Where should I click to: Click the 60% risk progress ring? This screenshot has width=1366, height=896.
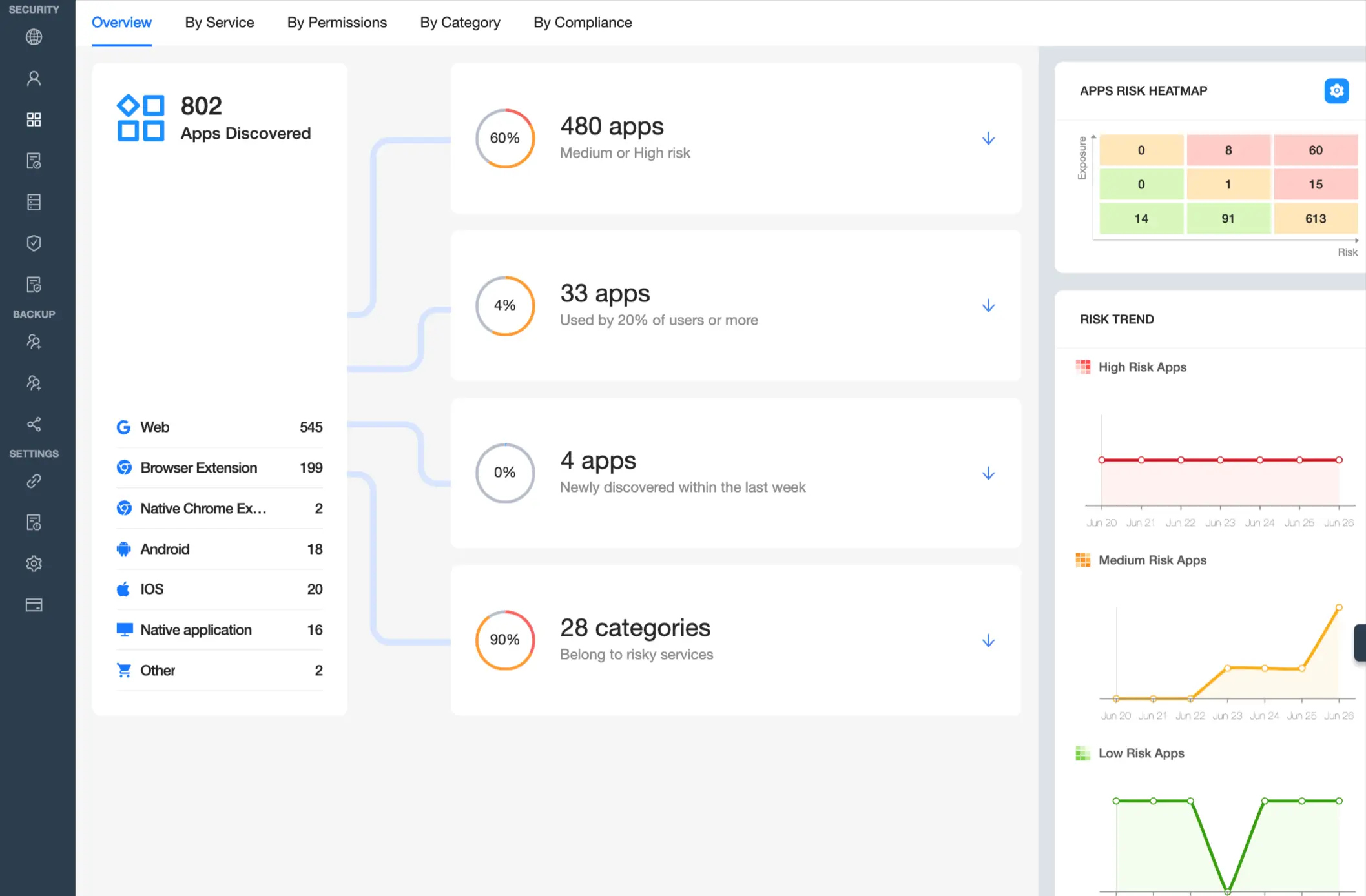505,138
